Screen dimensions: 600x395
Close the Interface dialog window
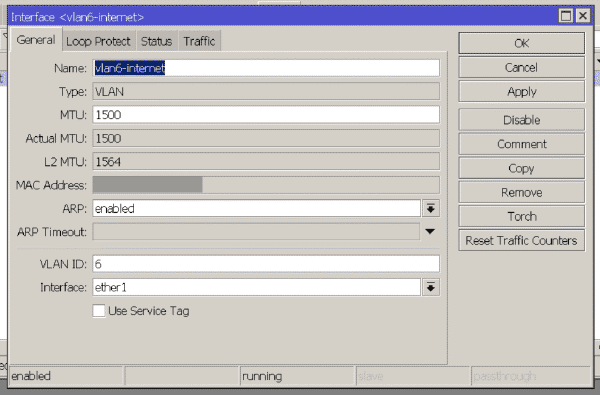pos(583,16)
